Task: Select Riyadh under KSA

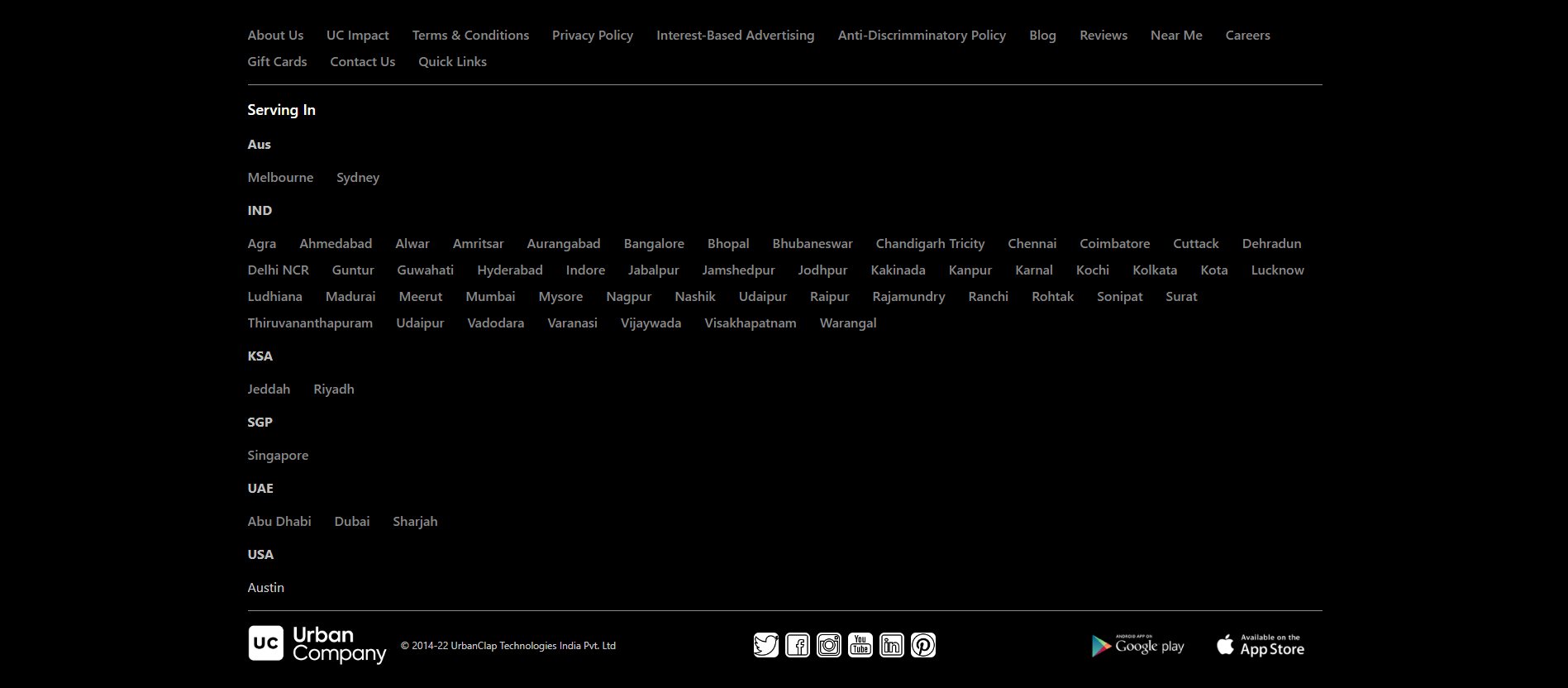Action: point(333,389)
